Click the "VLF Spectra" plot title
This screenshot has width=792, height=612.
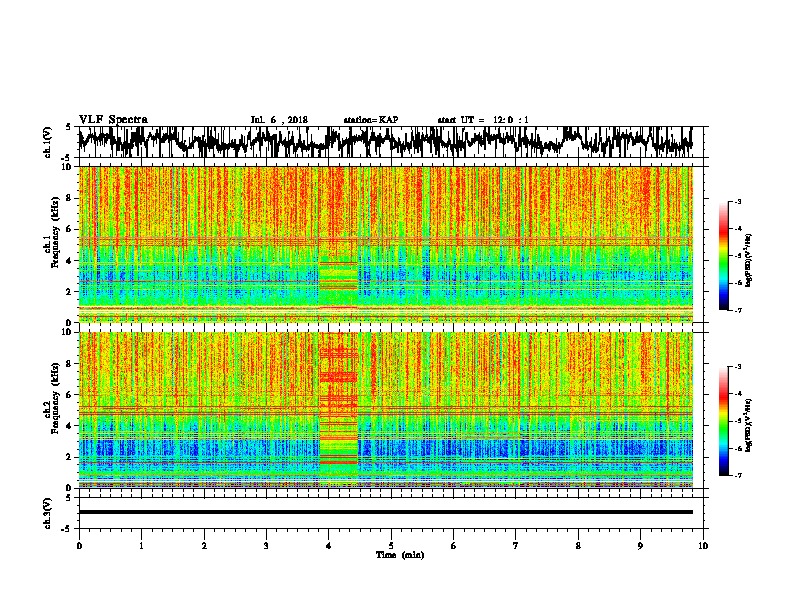click(113, 119)
